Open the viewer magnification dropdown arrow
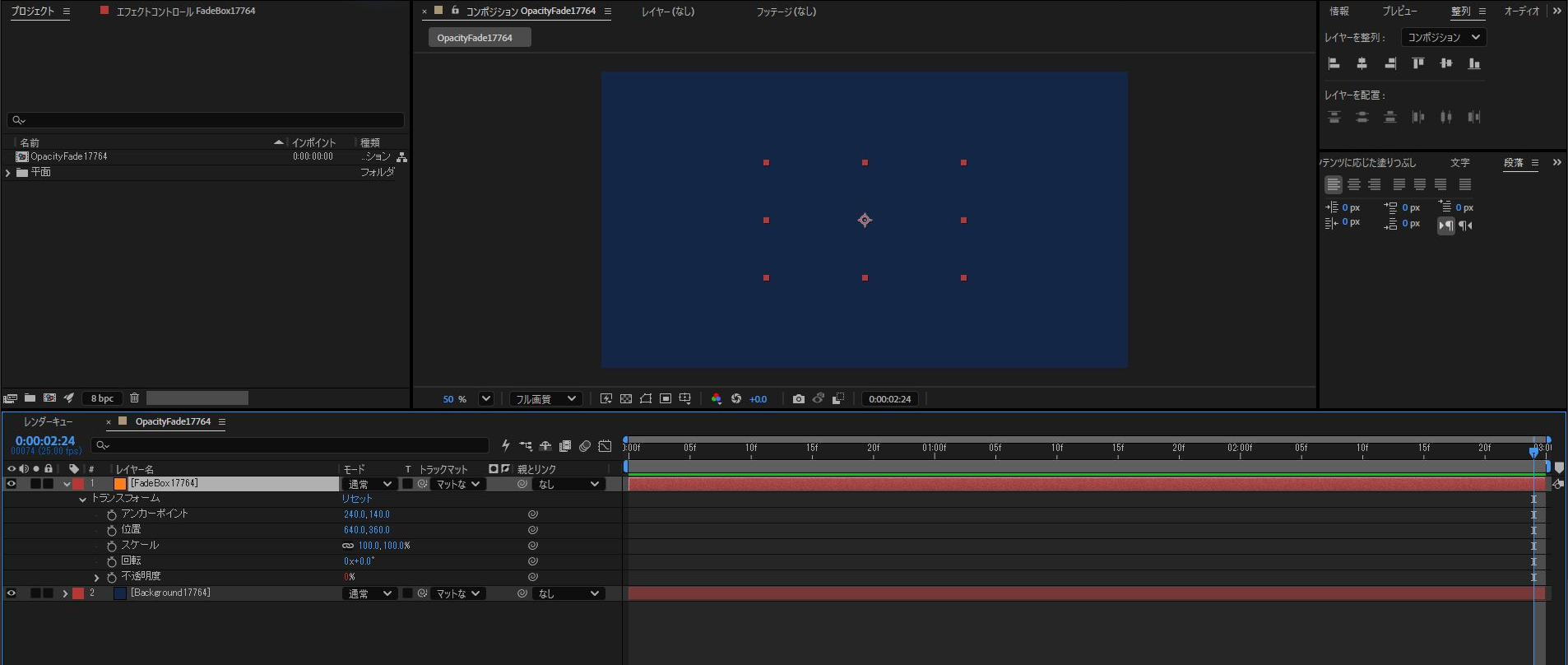Image resolution: width=1568 pixels, height=665 pixels. (x=486, y=399)
